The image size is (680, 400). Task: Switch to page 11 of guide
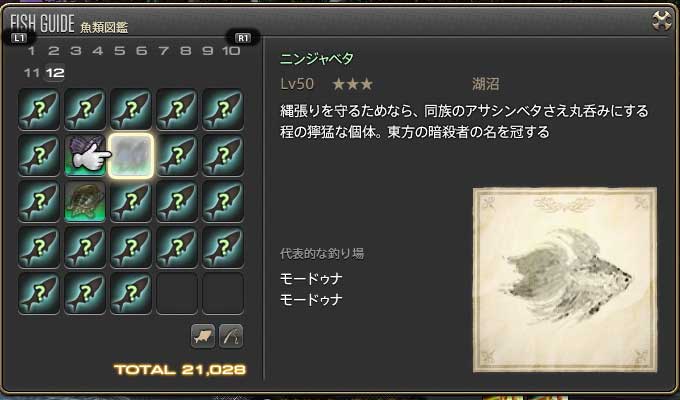31,72
